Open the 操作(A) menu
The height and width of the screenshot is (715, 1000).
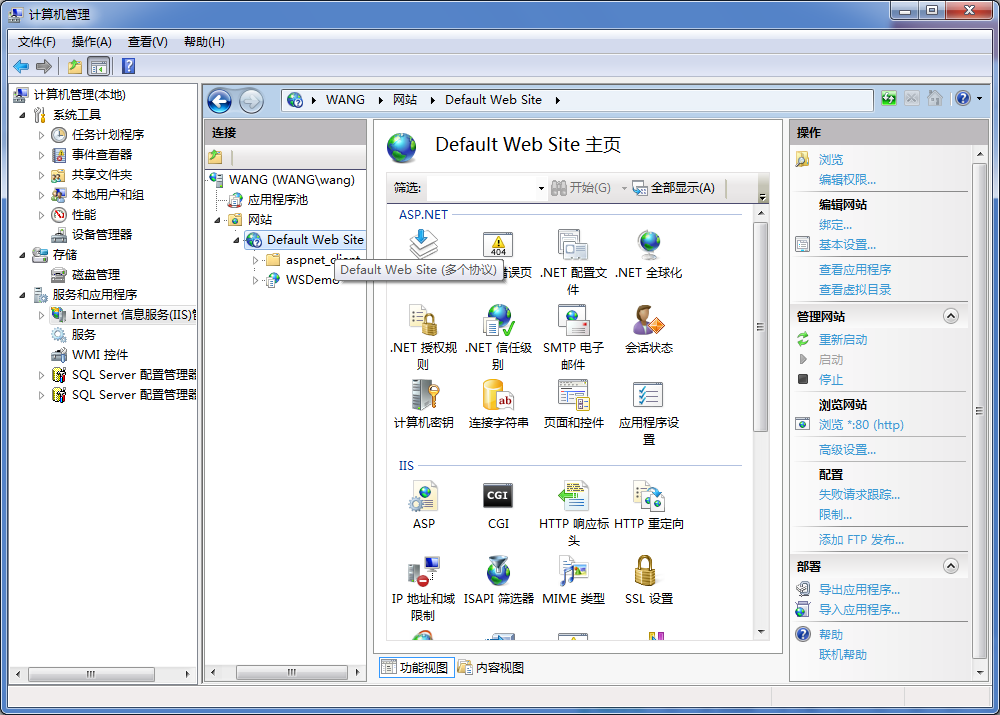(x=91, y=42)
